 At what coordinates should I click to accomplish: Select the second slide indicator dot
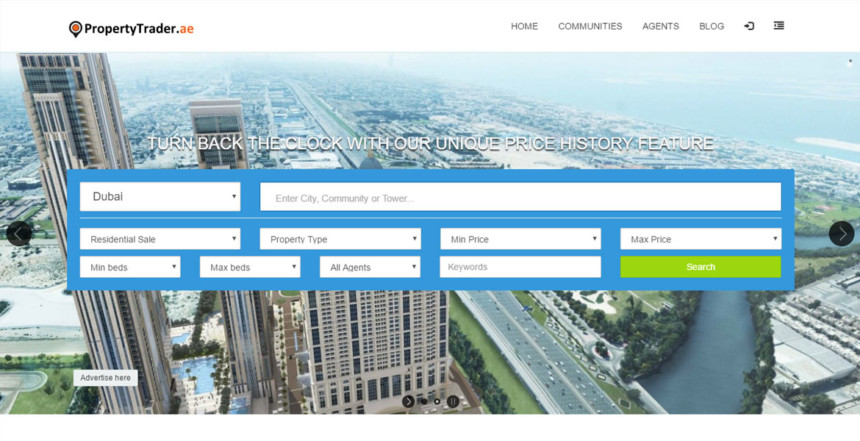[437, 402]
